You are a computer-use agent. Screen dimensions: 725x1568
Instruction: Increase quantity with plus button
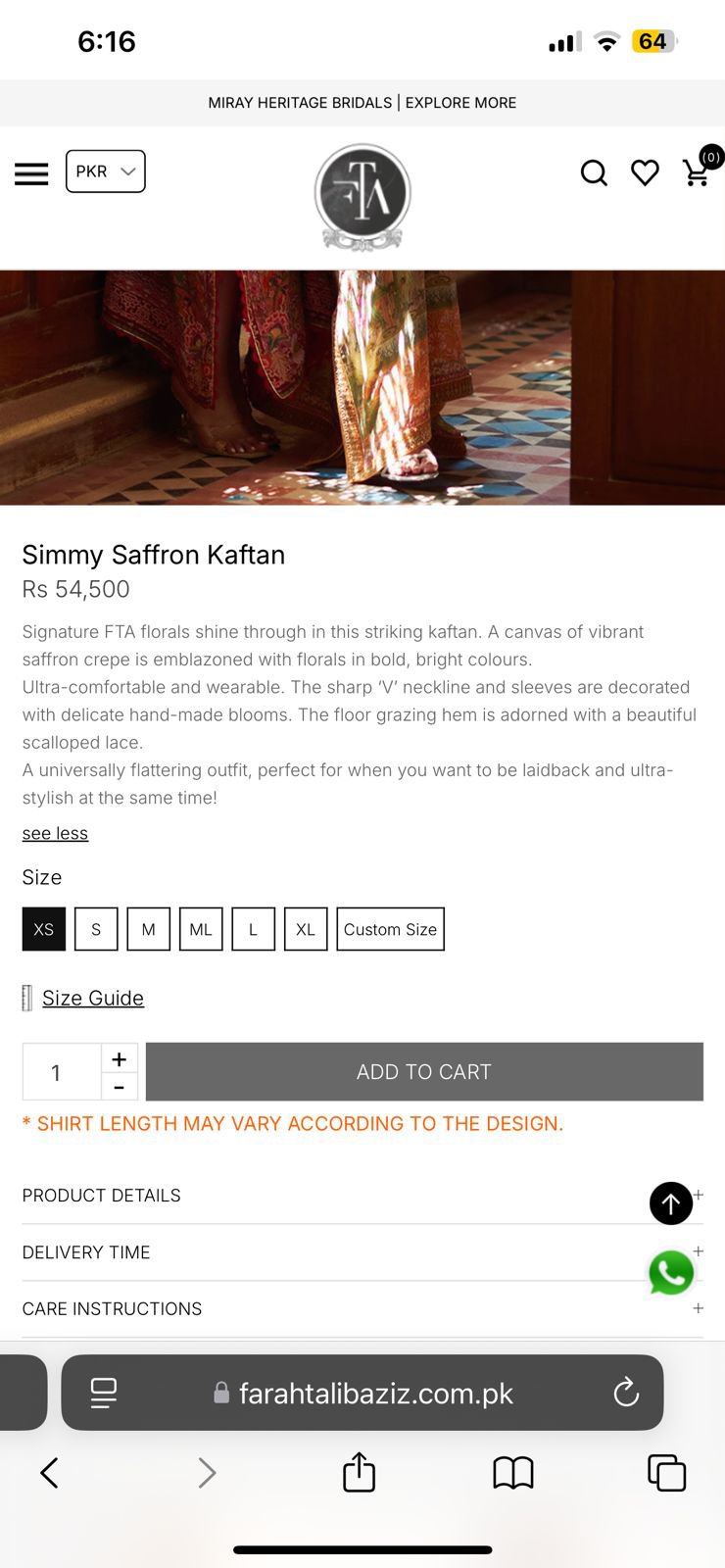click(x=120, y=1058)
